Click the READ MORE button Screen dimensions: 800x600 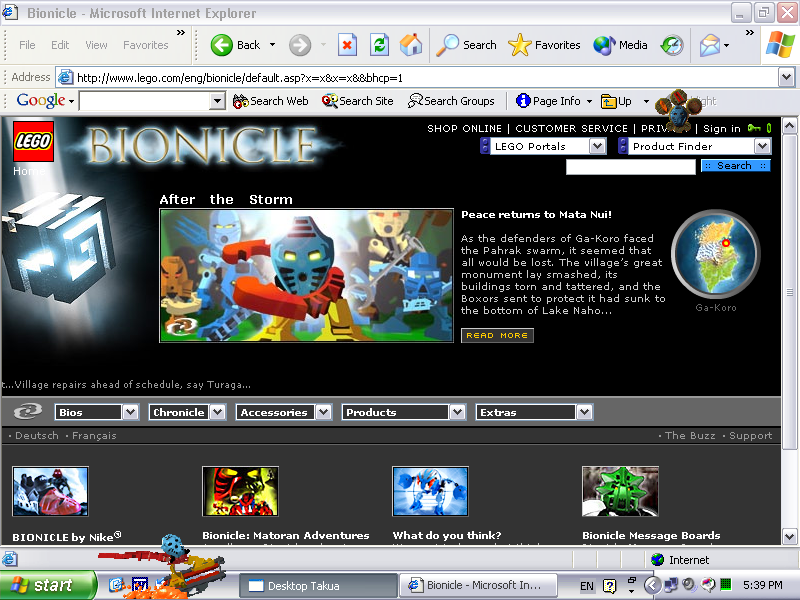[x=497, y=335]
